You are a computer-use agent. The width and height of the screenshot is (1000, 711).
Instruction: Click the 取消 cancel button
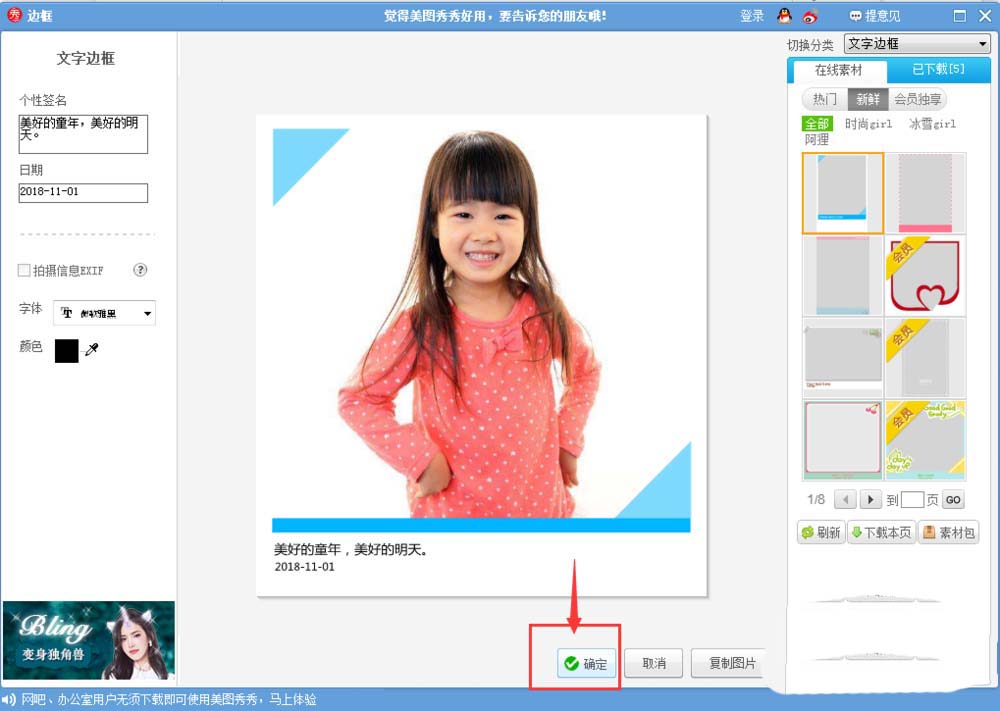coord(654,663)
